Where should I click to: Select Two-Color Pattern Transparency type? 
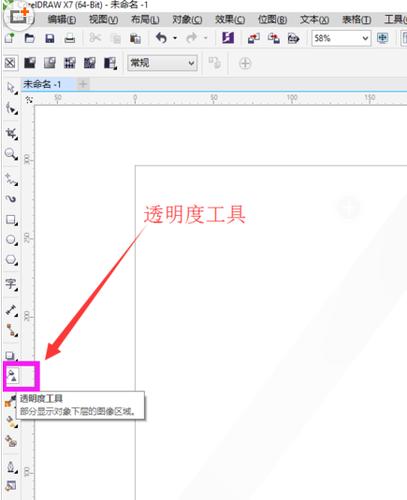110,63
